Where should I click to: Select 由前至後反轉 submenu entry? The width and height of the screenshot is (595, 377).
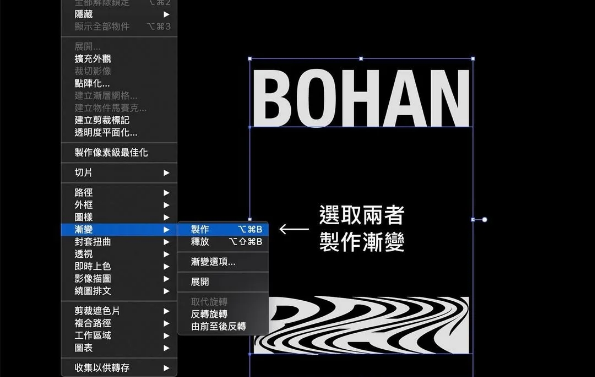(x=223, y=327)
